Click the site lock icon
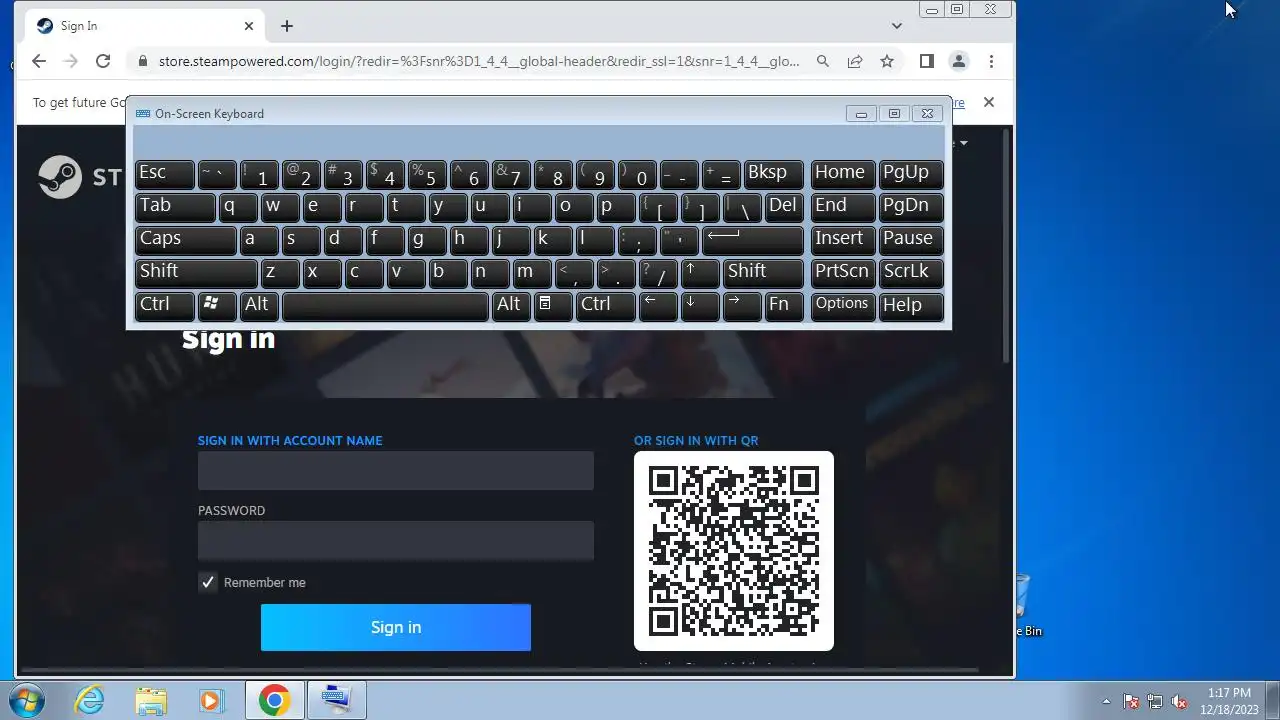This screenshot has height=720, width=1280. (142, 61)
